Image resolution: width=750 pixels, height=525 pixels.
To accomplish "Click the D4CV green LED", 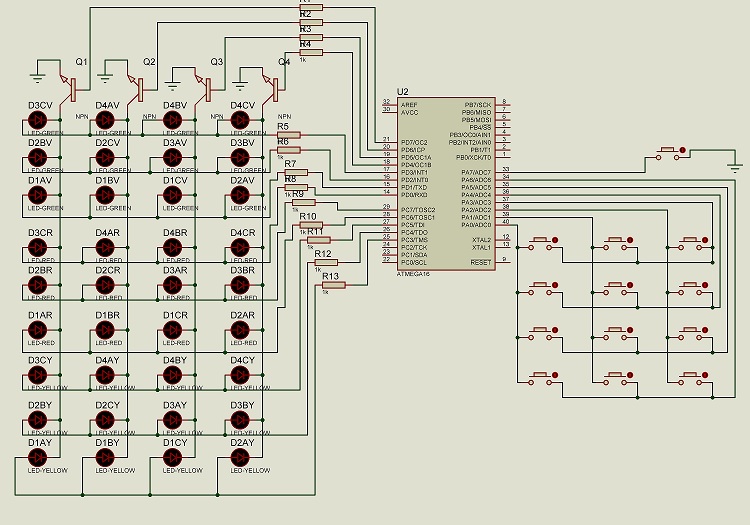I will tap(240, 120).
